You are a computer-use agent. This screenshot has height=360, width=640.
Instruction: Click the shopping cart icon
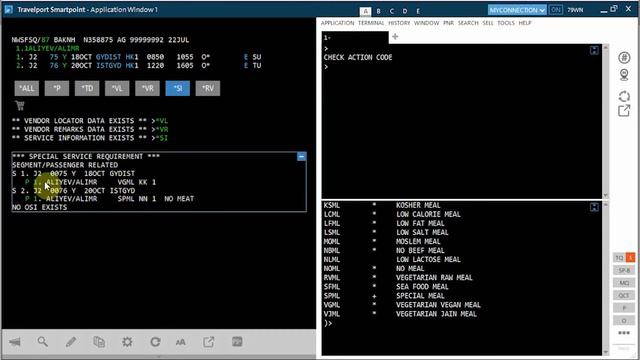20,106
